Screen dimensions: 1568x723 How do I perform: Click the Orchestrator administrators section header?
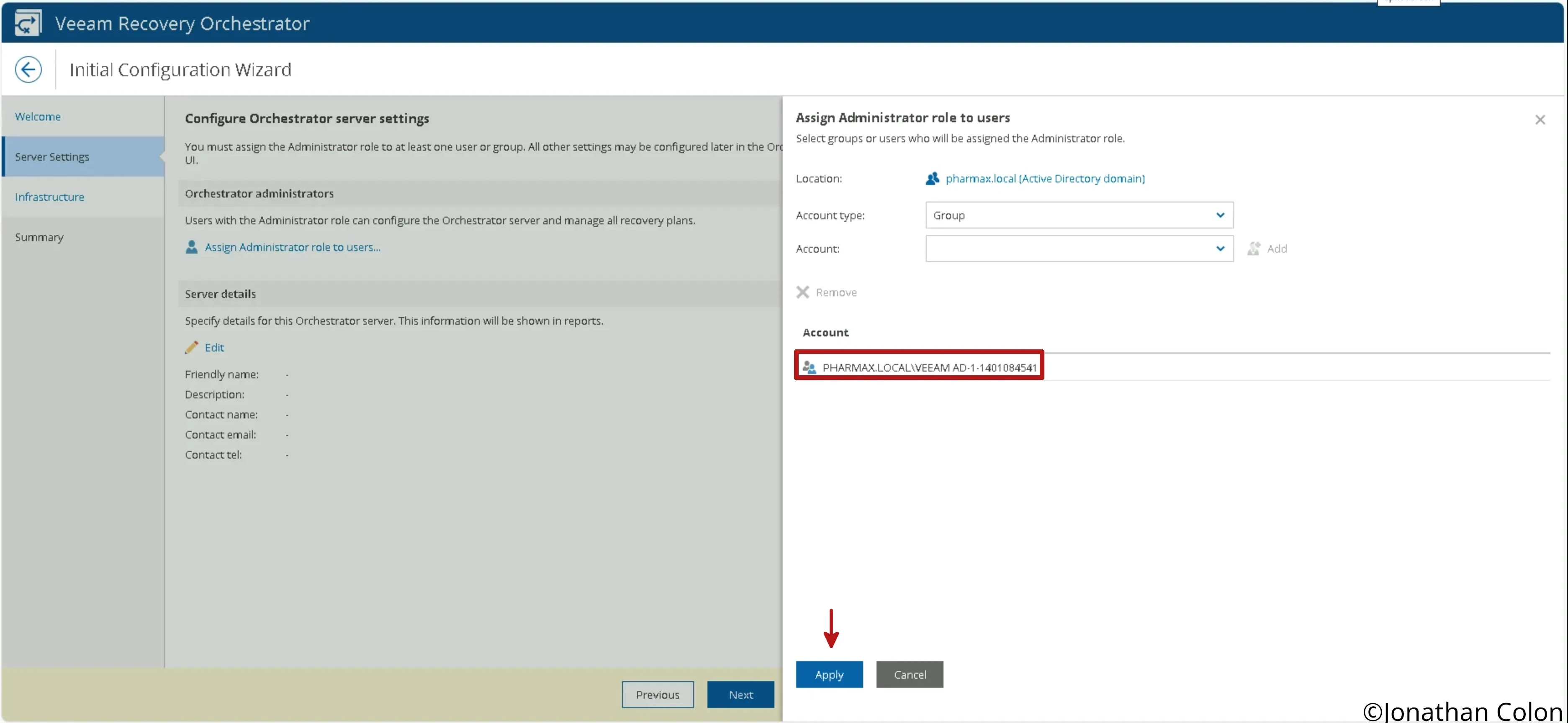click(259, 194)
